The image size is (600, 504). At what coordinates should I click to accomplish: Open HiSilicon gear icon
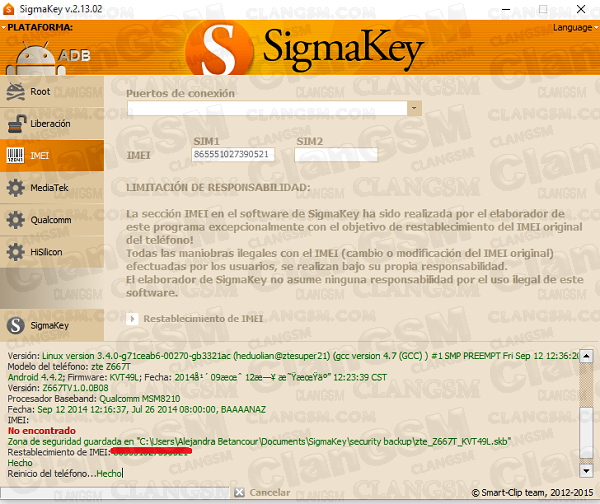click(x=16, y=252)
